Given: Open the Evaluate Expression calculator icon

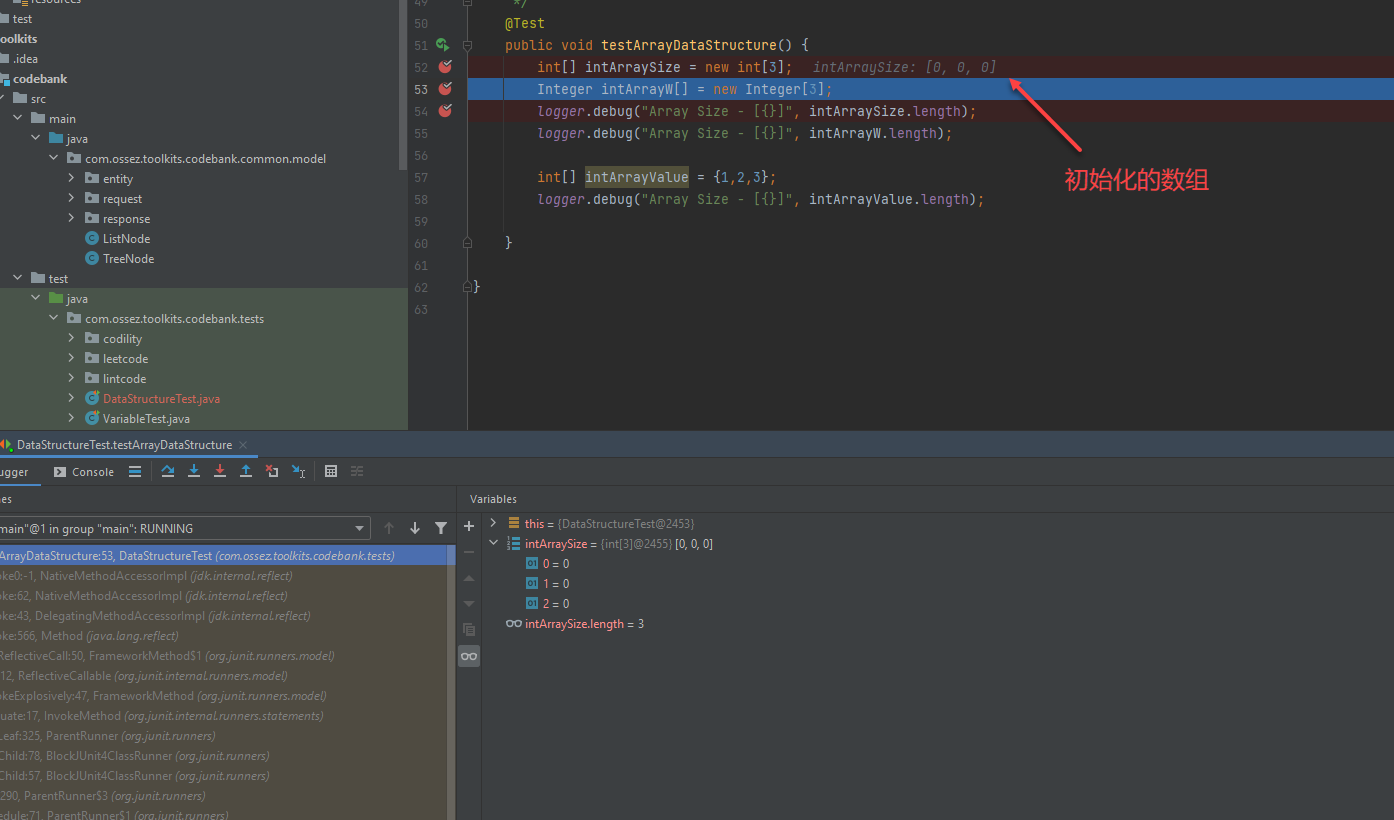Looking at the screenshot, I should tap(331, 471).
